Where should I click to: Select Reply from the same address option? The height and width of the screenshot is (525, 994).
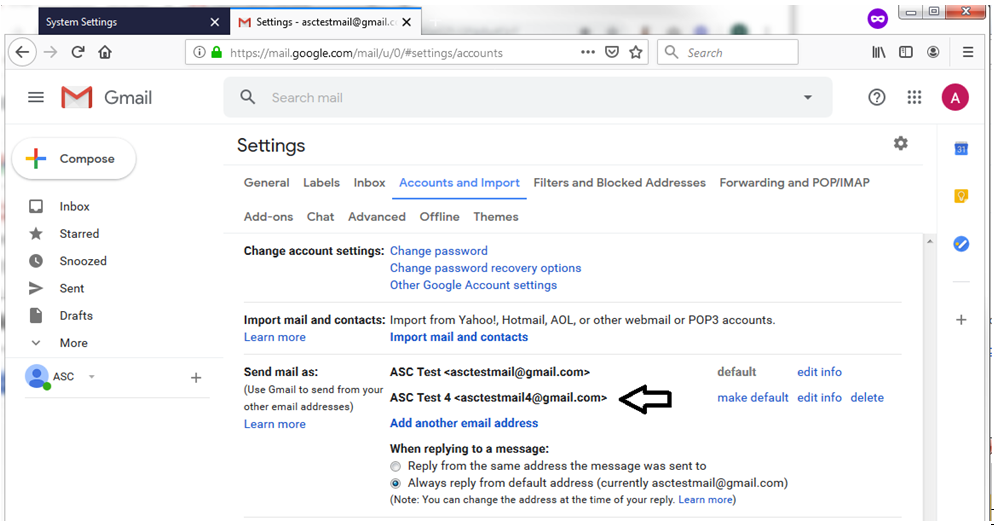(396, 466)
